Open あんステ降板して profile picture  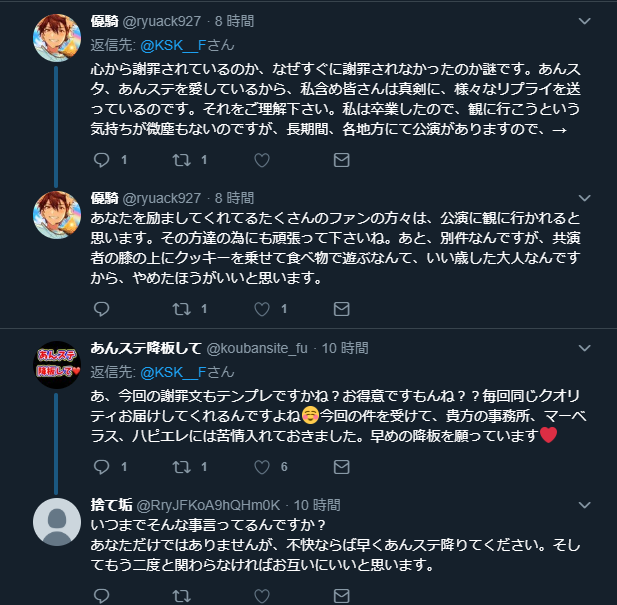pyautogui.click(x=57, y=366)
